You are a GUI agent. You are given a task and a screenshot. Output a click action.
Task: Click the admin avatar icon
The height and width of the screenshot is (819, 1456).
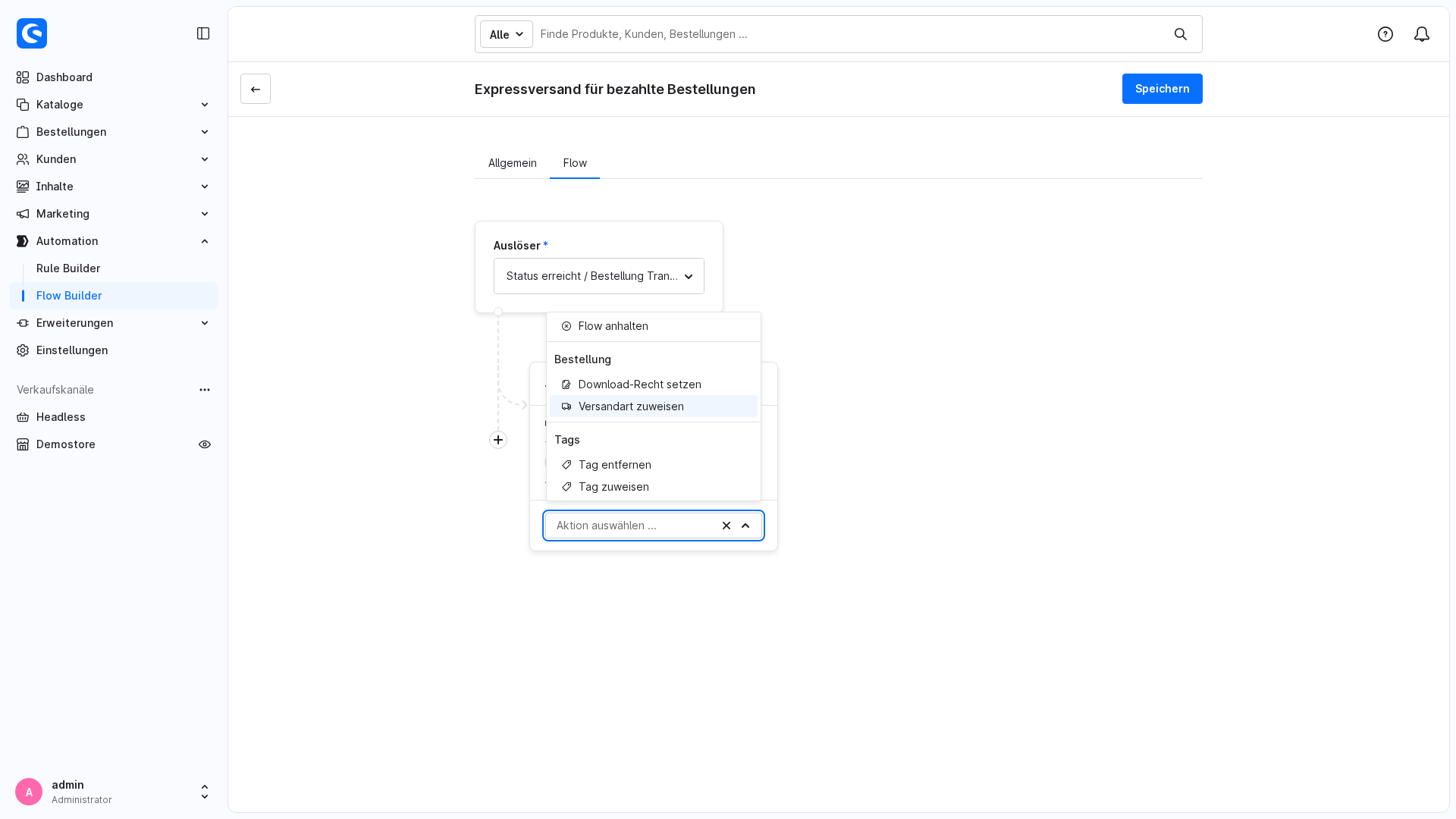point(29,792)
